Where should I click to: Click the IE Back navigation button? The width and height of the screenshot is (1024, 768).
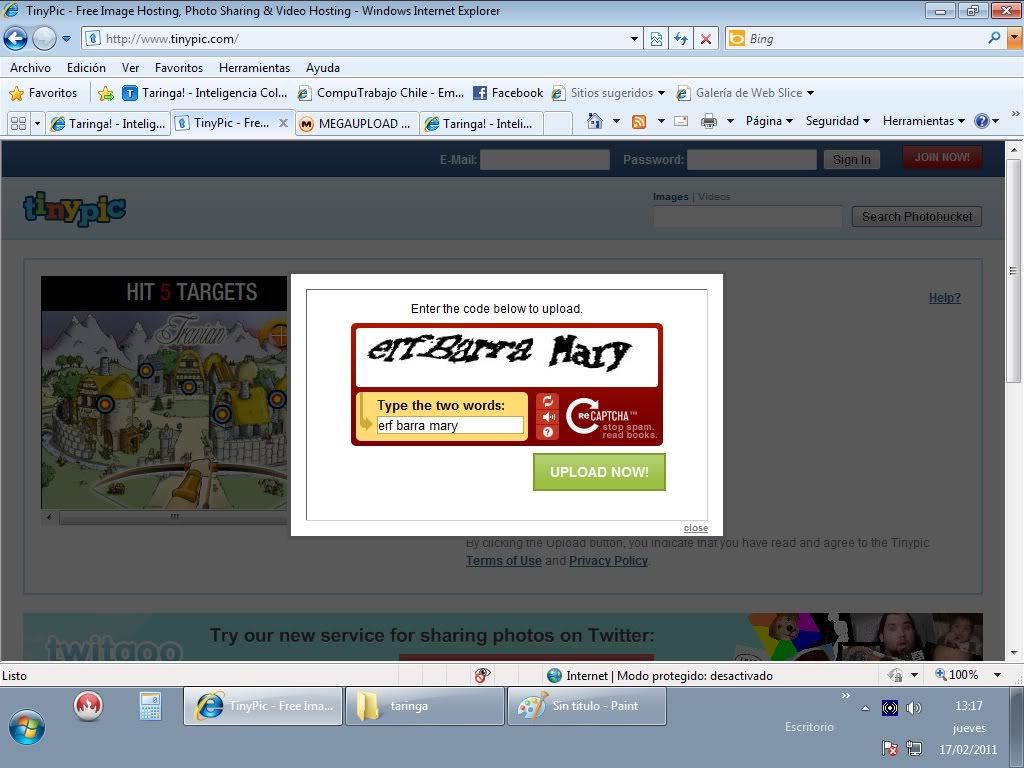[x=15, y=39]
